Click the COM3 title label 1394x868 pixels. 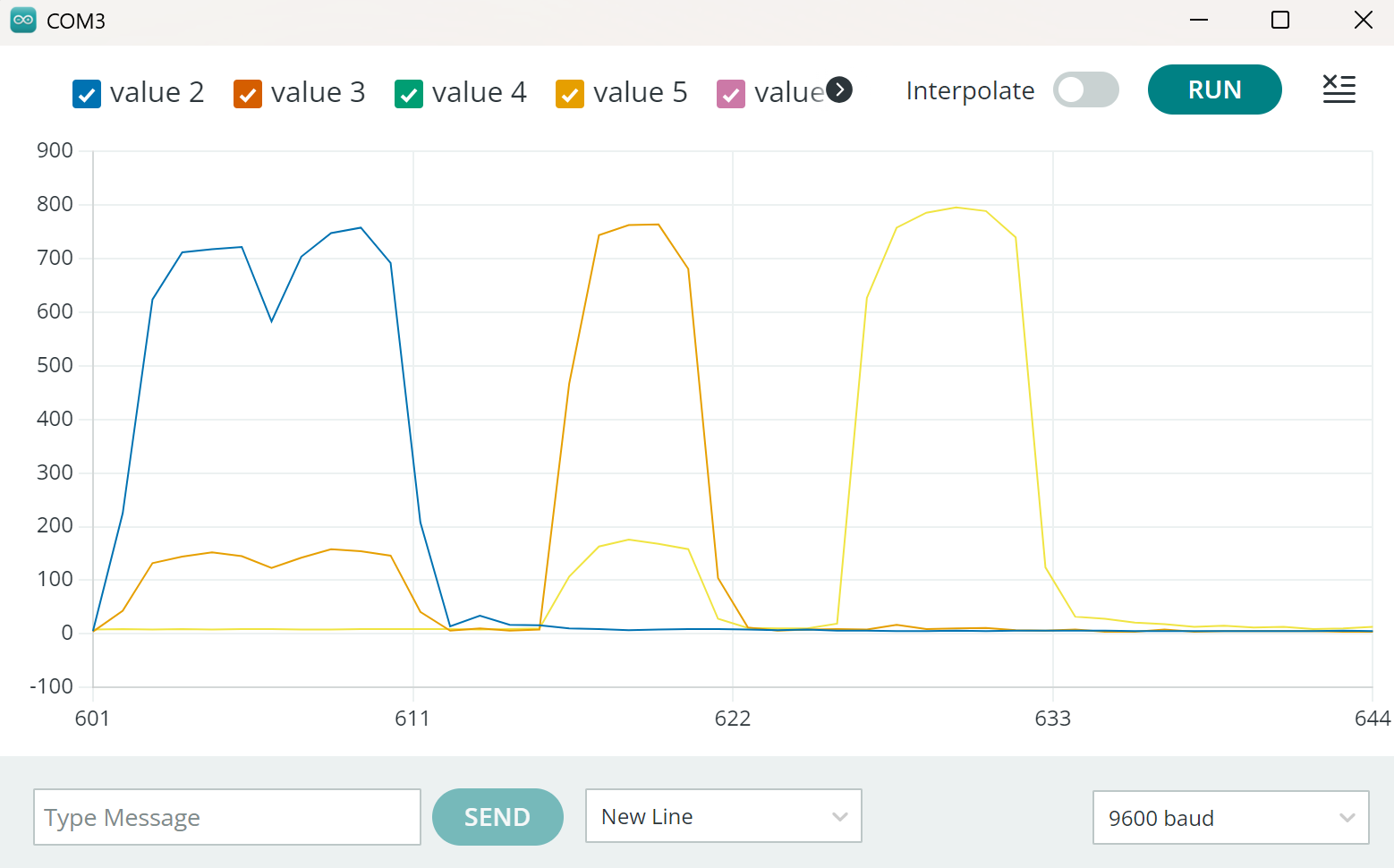tap(75, 20)
